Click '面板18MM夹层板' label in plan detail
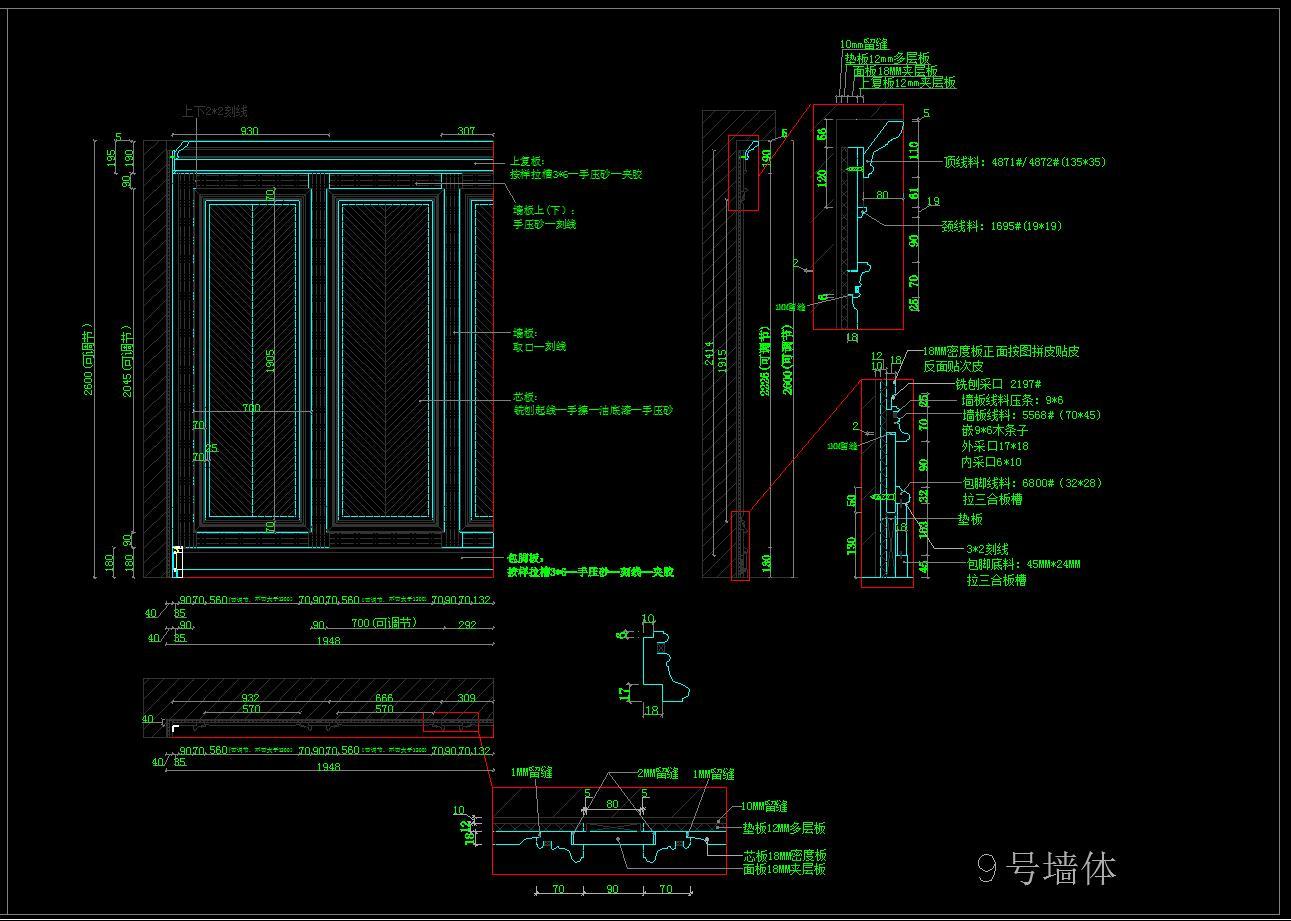This screenshot has height=921, width=1291. [785, 870]
